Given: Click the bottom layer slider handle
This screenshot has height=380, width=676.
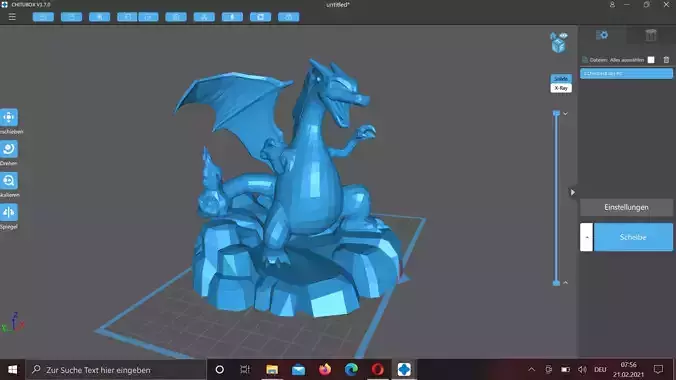Looking at the screenshot, I should click(x=556, y=283).
